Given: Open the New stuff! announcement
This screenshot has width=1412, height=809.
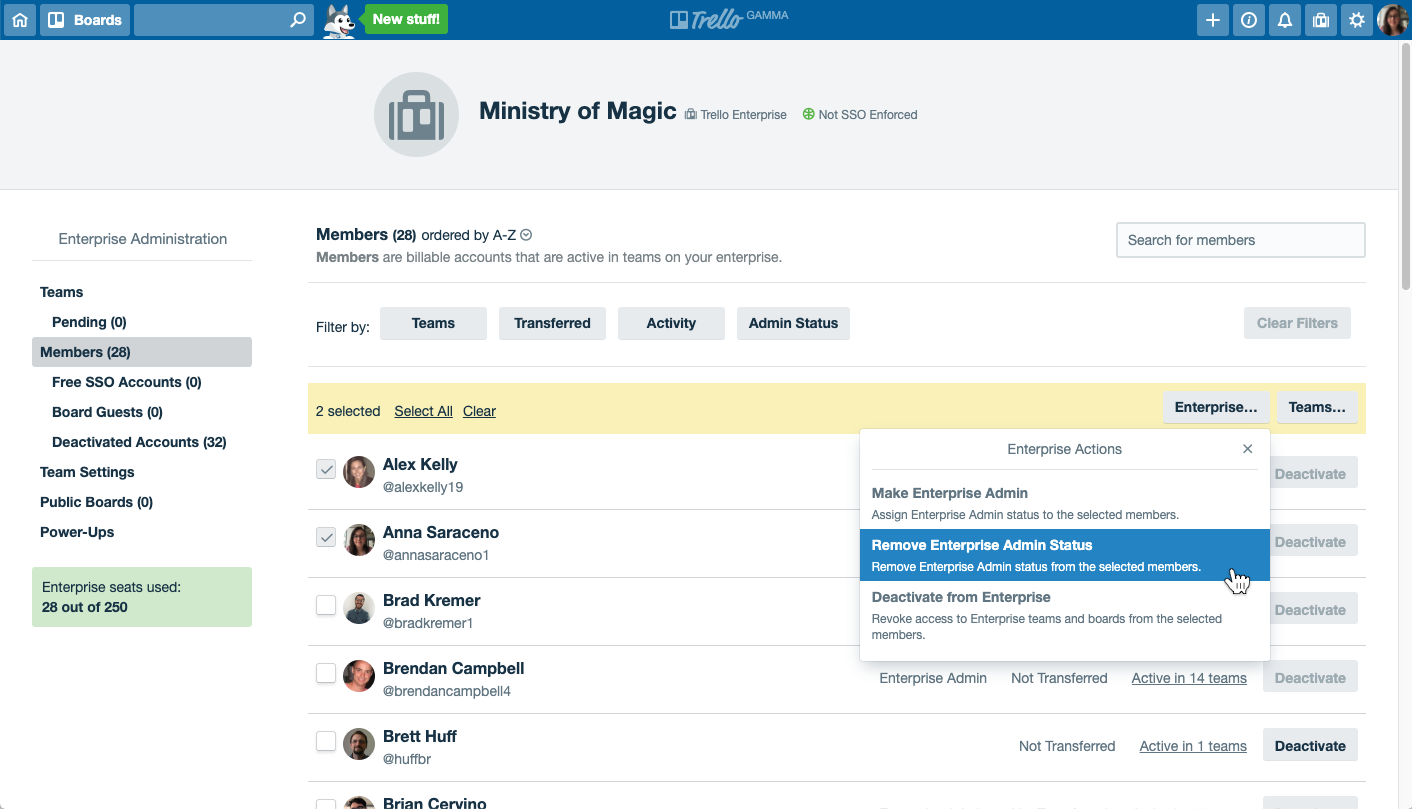Looking at the screenshot, I should 406,19.
